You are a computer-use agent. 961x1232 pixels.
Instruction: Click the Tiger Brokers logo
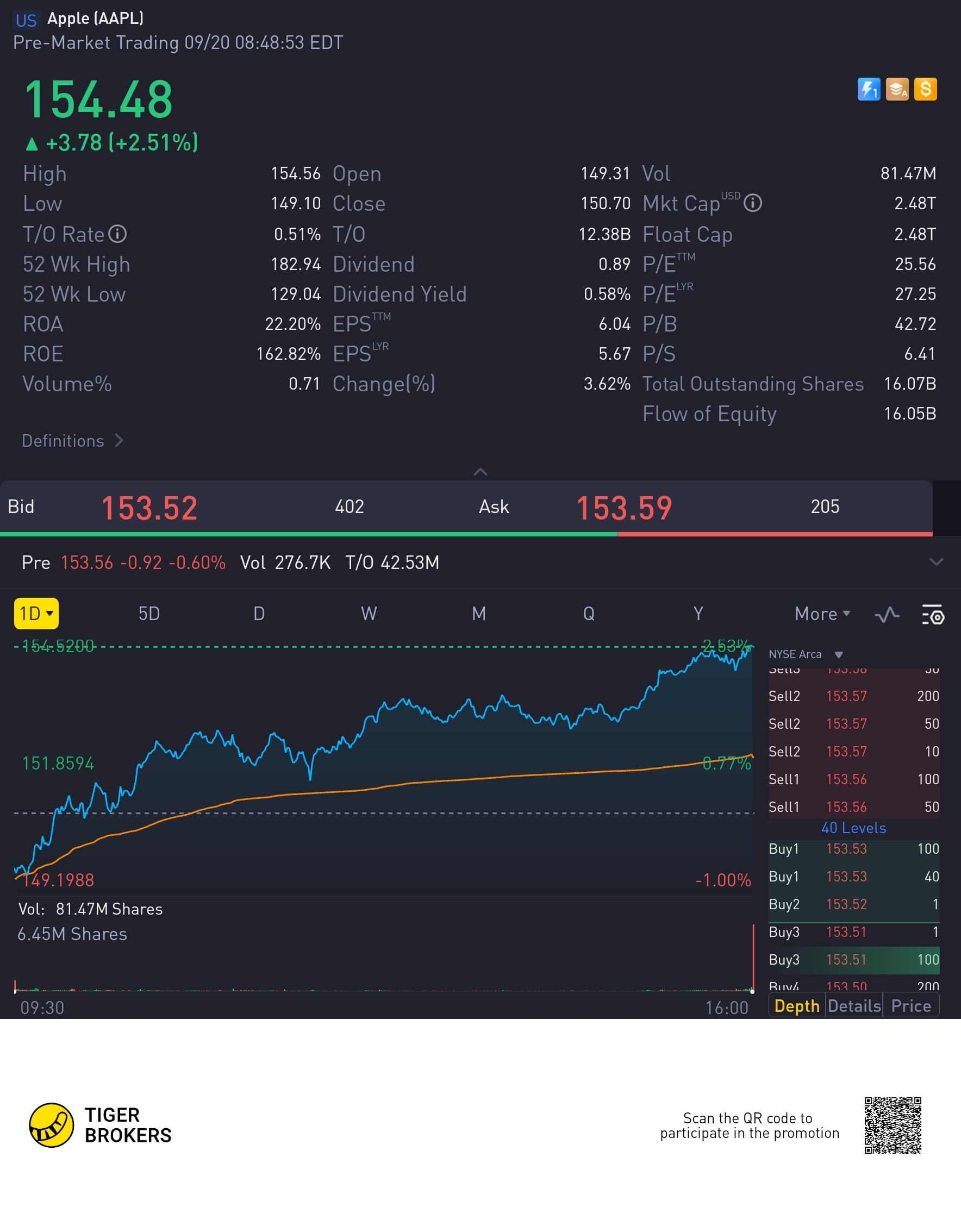coord(100,1125)
